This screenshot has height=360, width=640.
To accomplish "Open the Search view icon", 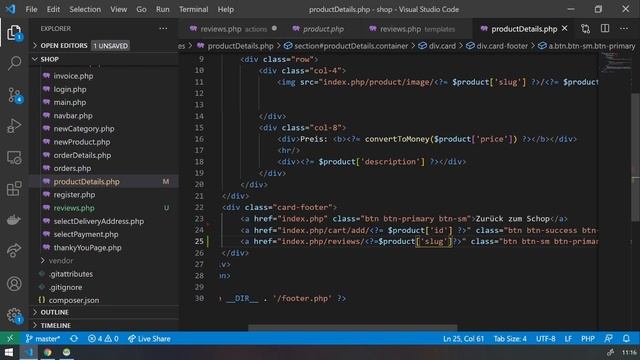I will click(14, 63).
